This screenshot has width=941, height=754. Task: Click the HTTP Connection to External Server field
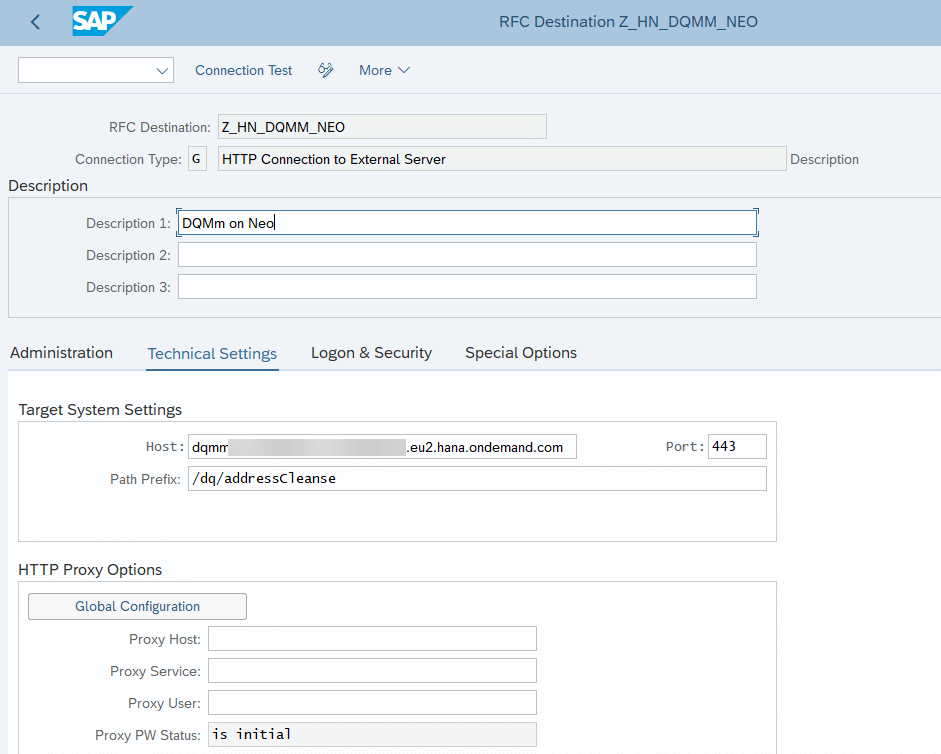tap(502, 159)
